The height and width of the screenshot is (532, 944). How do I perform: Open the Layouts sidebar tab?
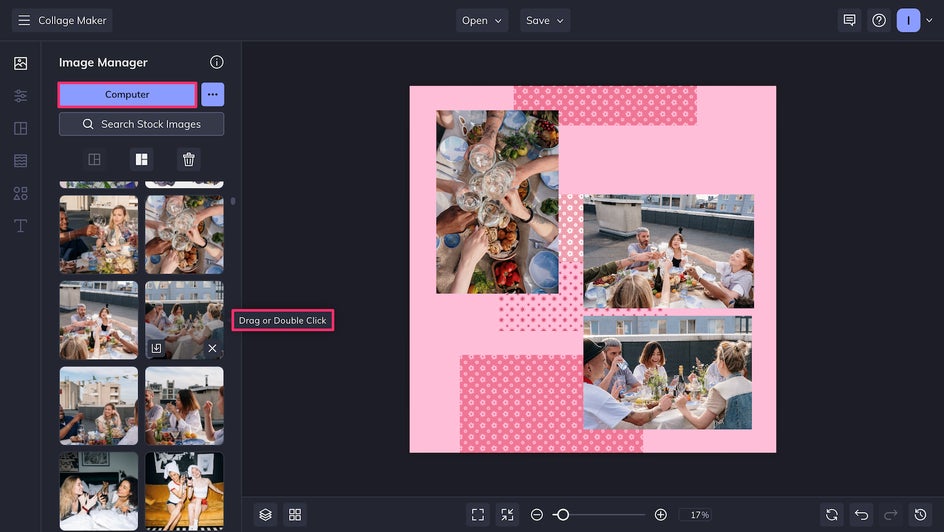click(x=20, y=128)
